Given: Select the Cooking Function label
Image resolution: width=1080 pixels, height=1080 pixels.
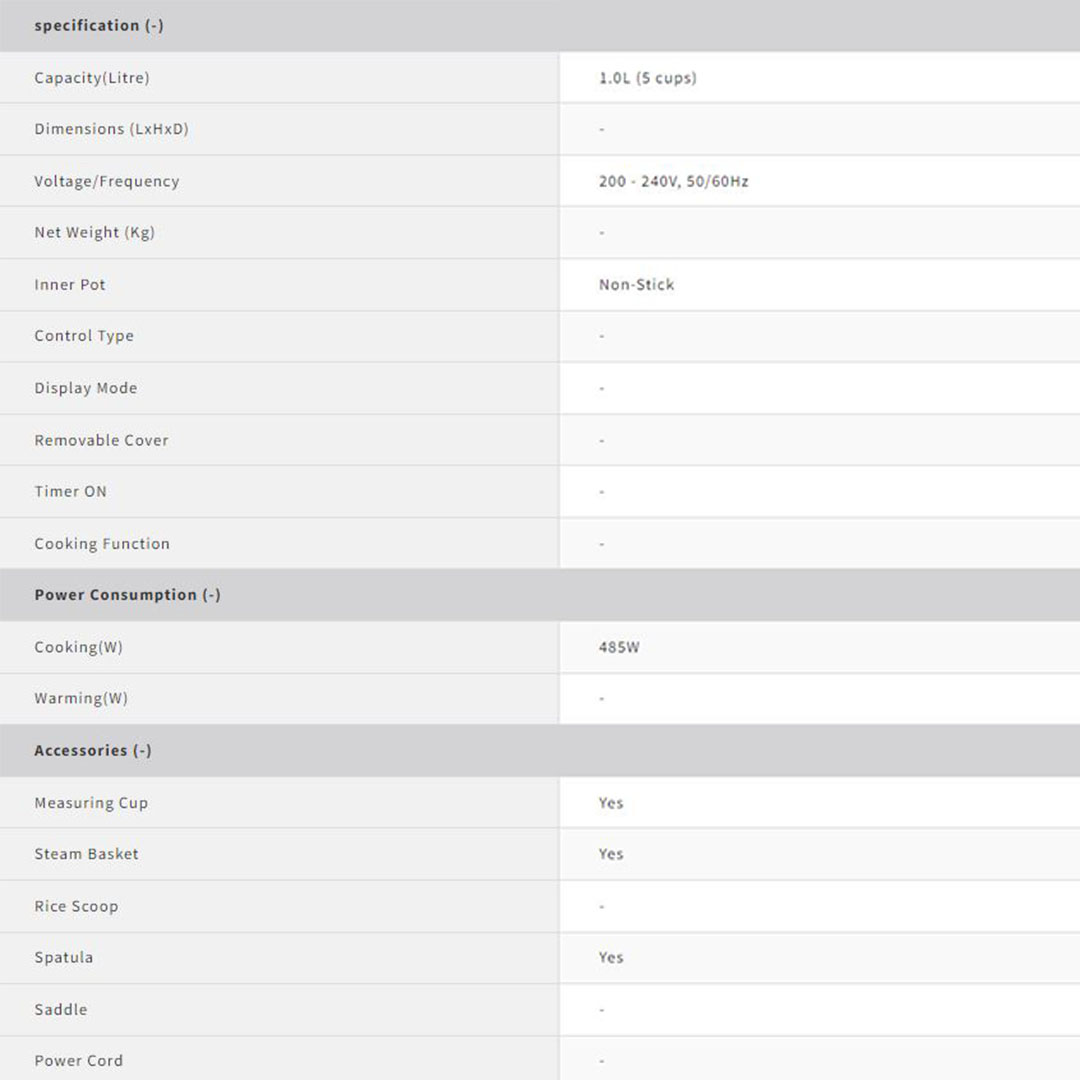Looking at the screenshot, I should point(102,544).
